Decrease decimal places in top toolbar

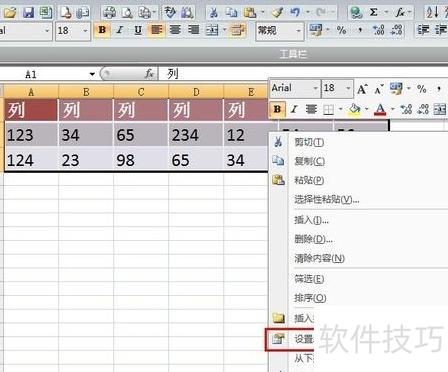click(397, 30)
